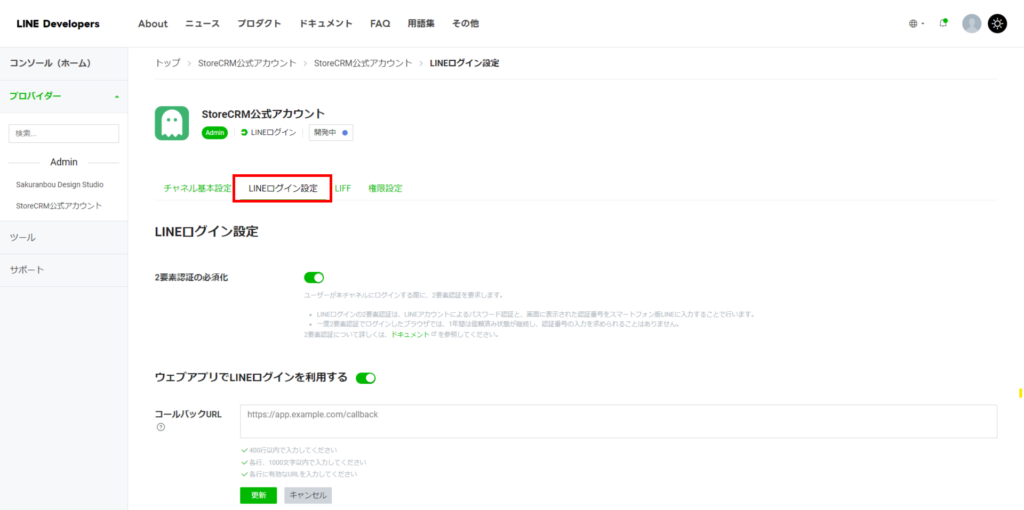Click the 開発中 status badge
This screenshot has width=1024, height=510.
(x=331, y=132)
